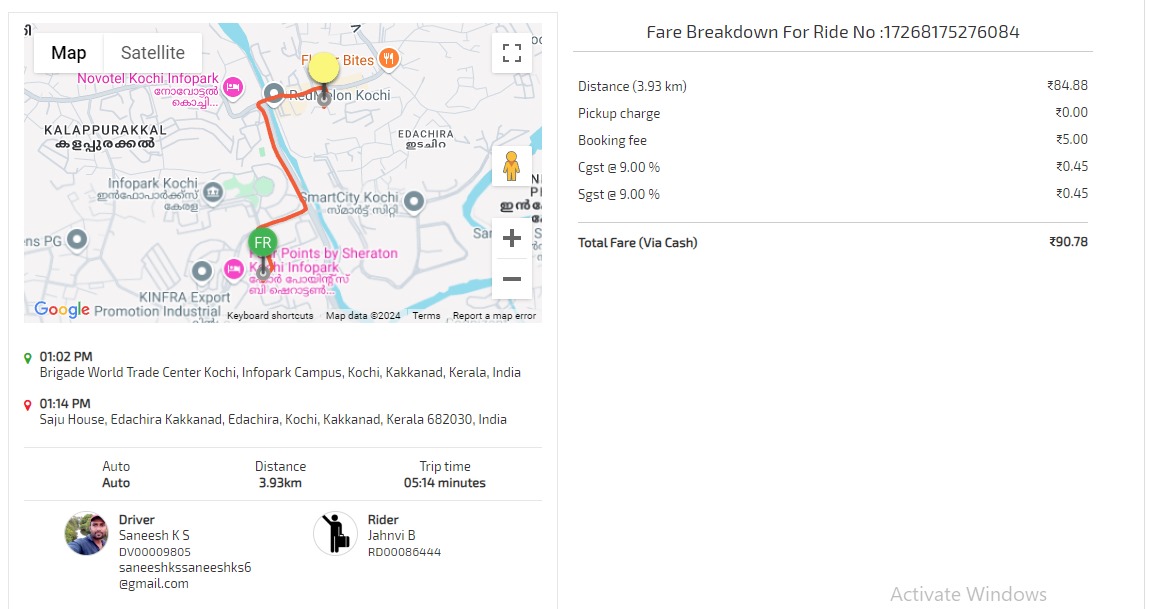
Task: Click the red drop location pin at 01:14 PM
Action: tap(28, 404)
